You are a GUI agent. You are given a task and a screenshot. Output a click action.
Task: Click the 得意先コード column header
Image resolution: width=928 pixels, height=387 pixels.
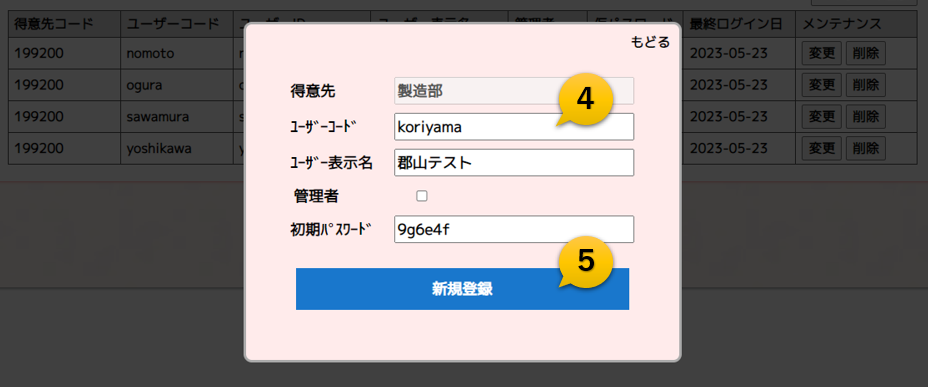click(65, 24)
